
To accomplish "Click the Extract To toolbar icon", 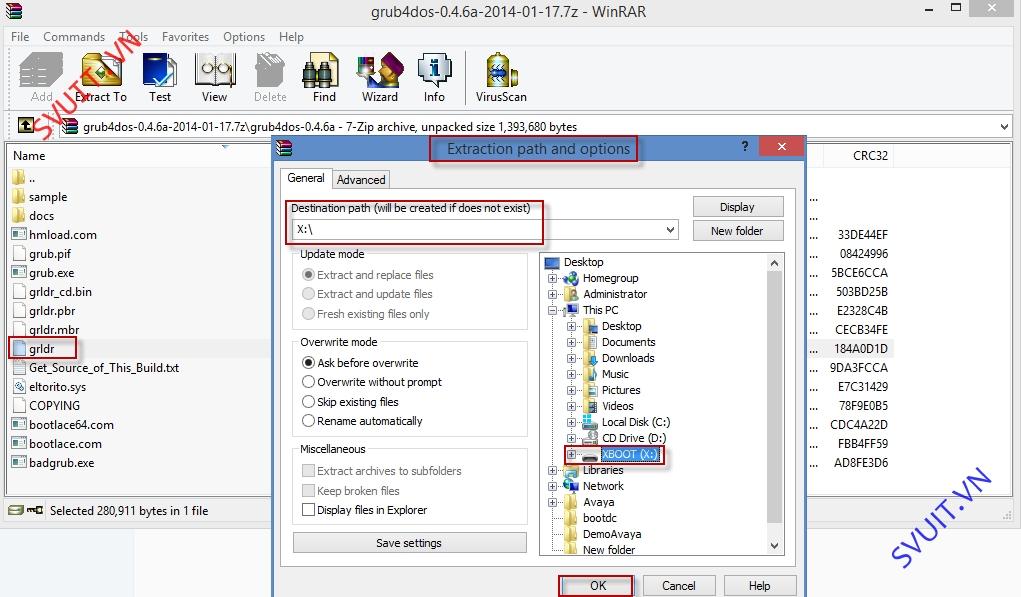I will click(x=102, y=70).
